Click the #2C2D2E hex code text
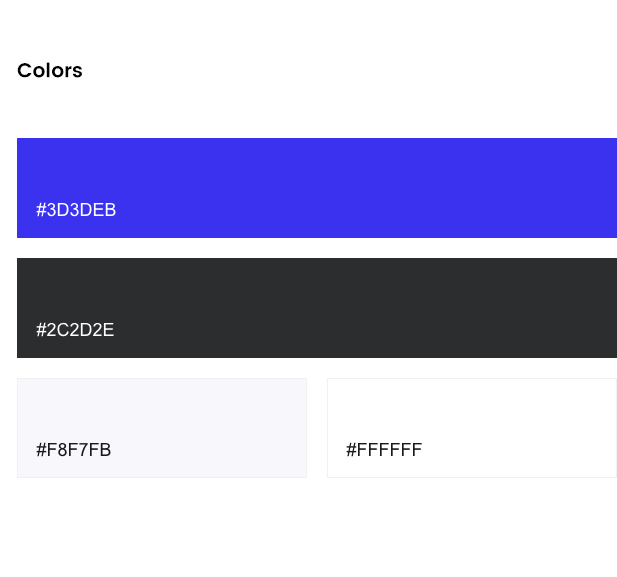The width and height of the screenshot is (617, 577). 75,330
